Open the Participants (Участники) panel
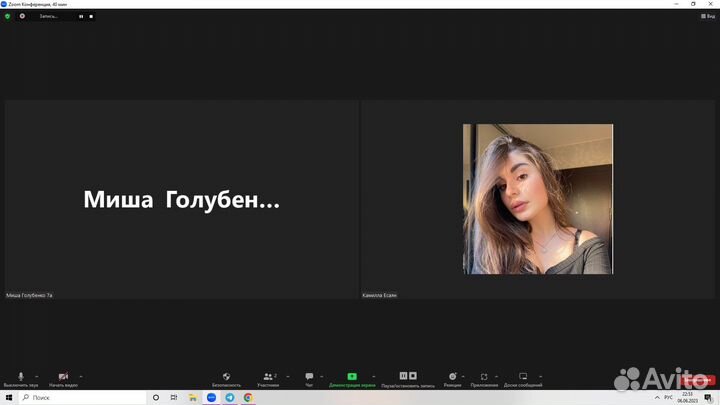This screenshot has height=405, width=720. pyautogui.click(x=268, y=379)
